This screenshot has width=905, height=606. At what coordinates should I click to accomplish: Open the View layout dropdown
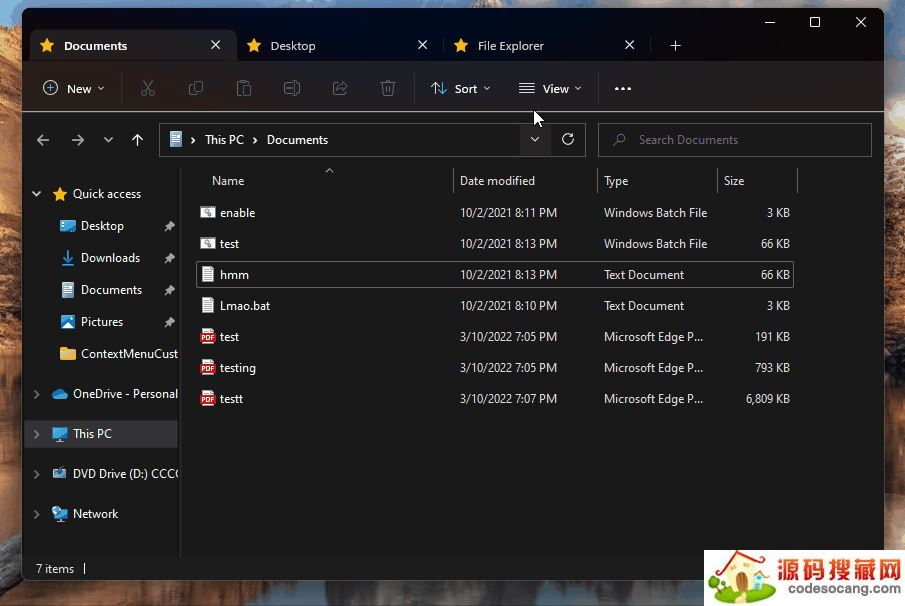(x=550, y=89)
